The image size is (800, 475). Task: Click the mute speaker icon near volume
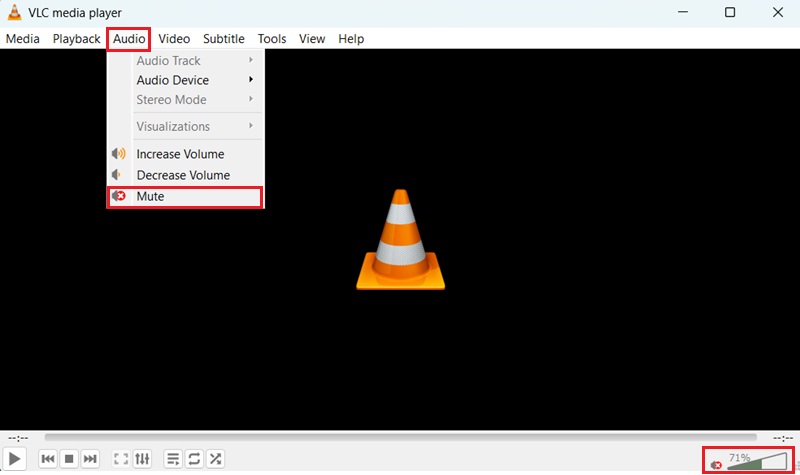click(716, 465)
